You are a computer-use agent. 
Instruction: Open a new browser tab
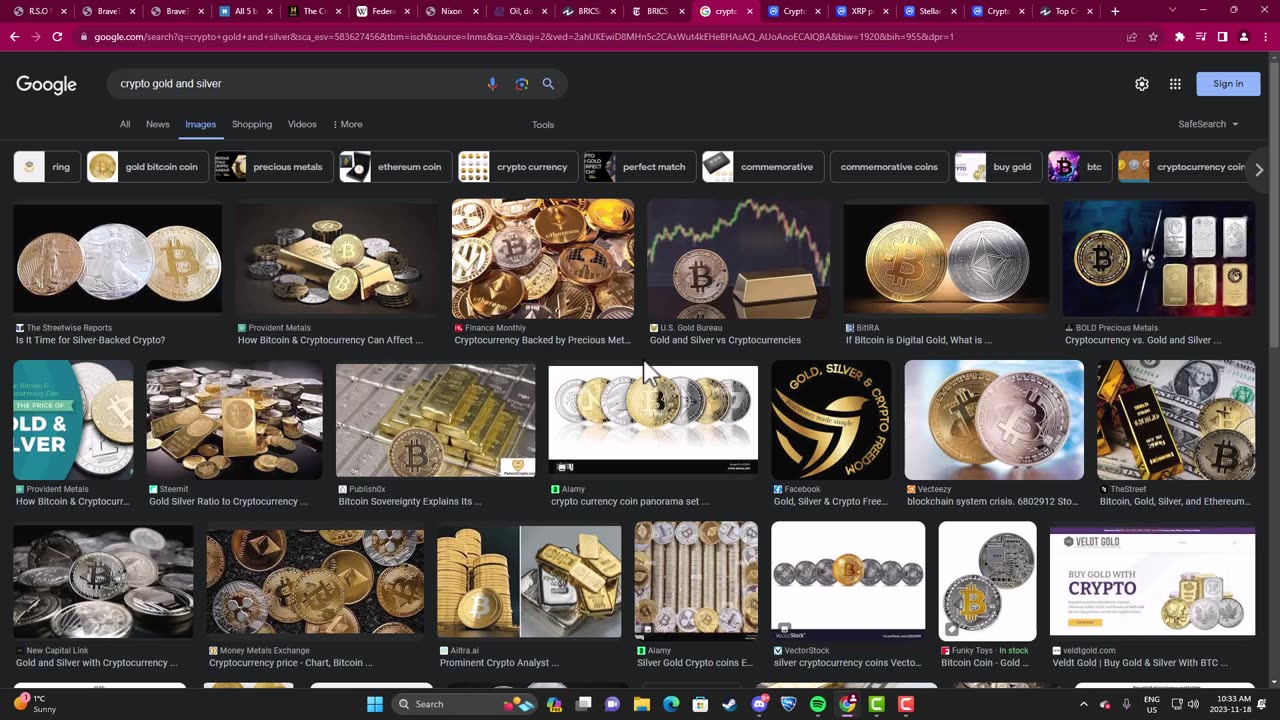[x=1115, y=11]
